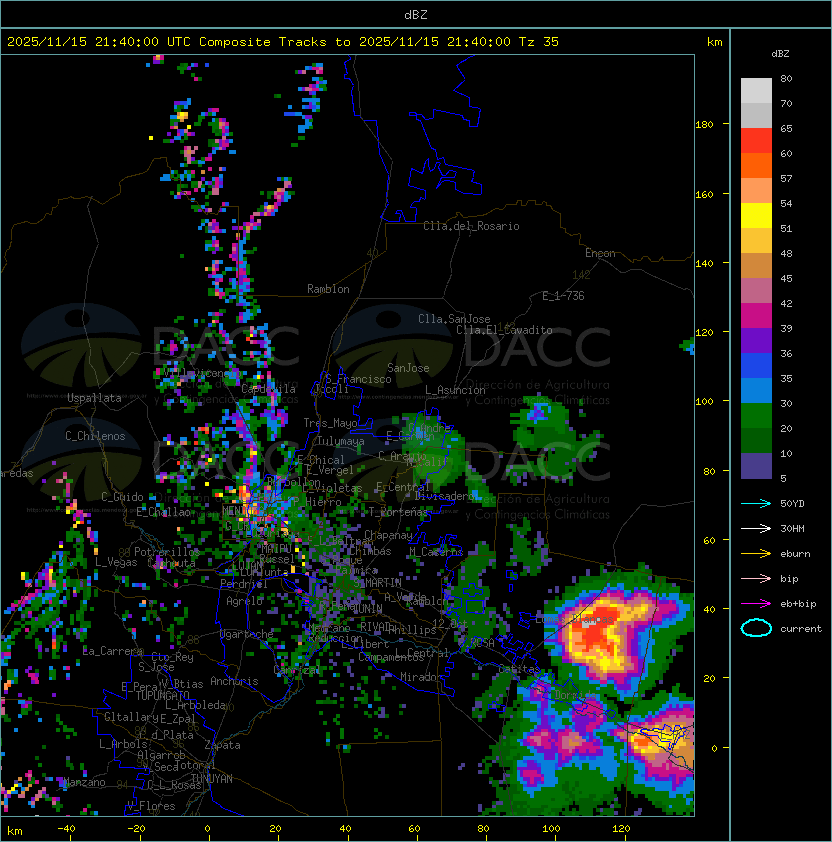Image resolution: width=832 pixels, height=842 pixels.
Task: Click the 'dBZ' heading above the color scale
Action: click(780, 54)
